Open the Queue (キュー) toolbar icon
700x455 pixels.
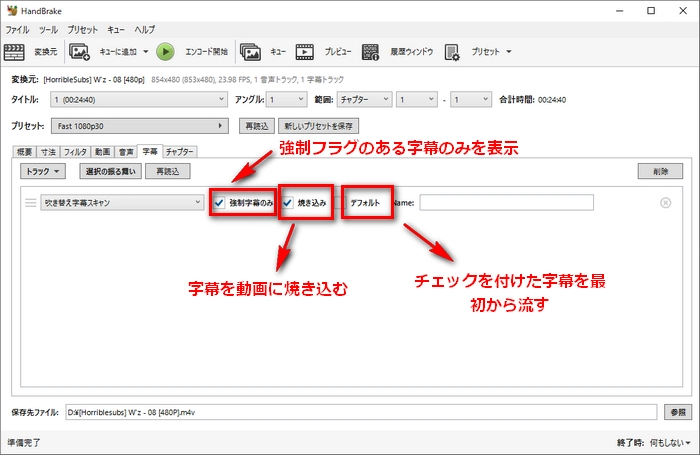click(x=251, y=51)
